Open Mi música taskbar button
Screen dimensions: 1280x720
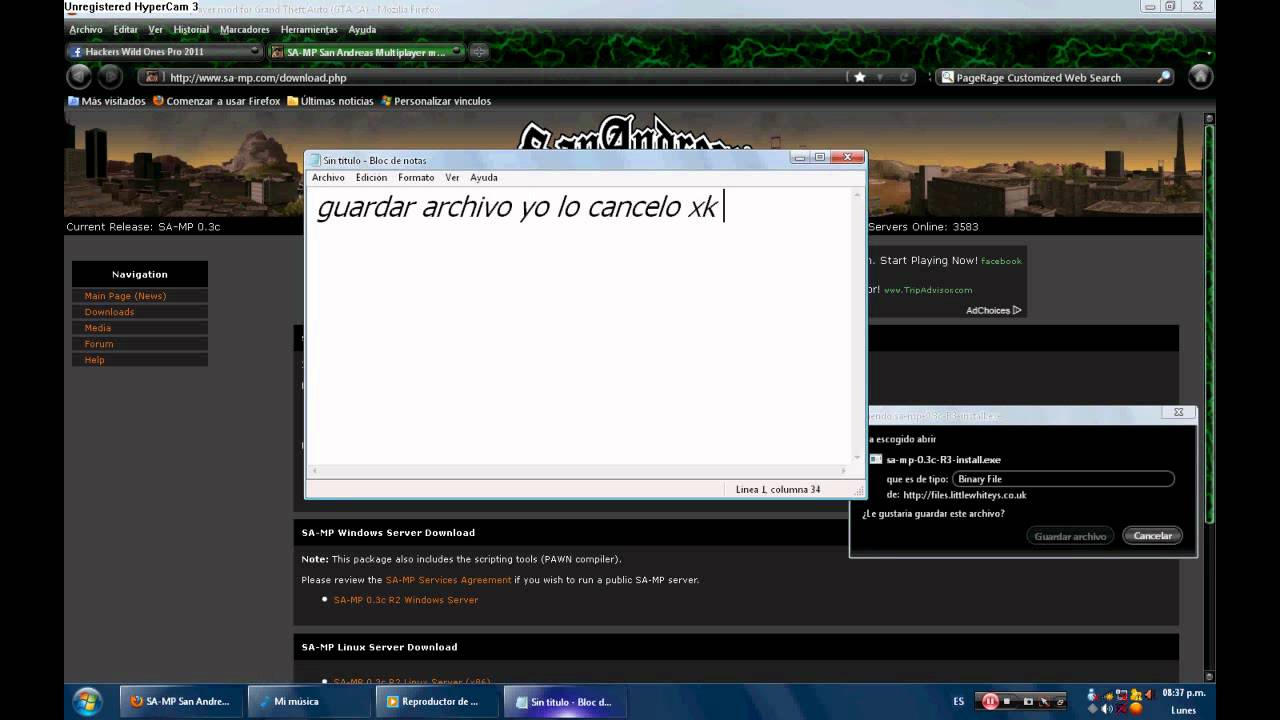311,702
